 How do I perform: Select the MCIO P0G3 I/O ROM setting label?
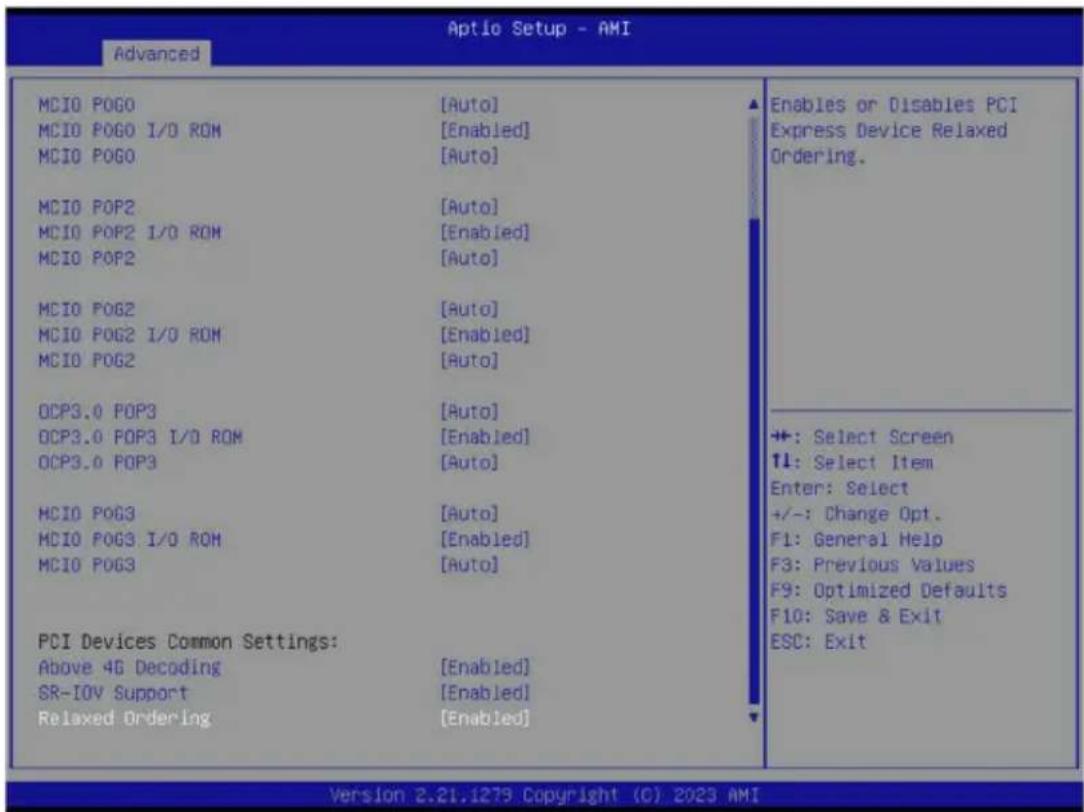point(129,540)
